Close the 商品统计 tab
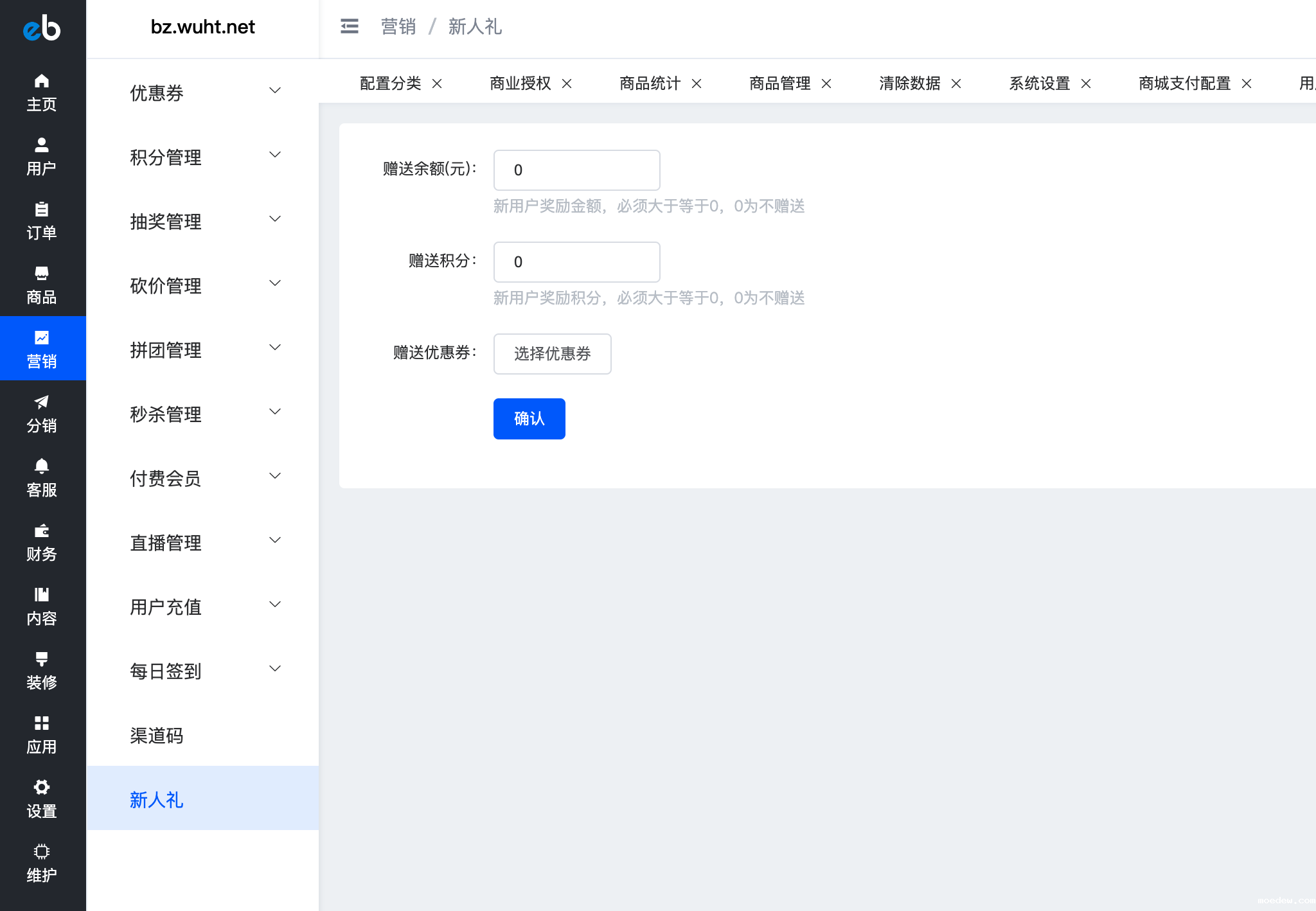 (697, 84)
